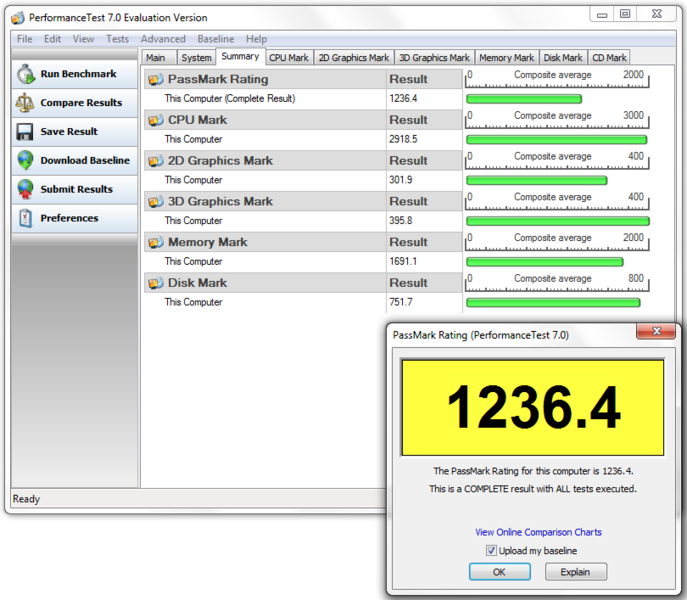Click the icon next to 3D Graphics Mark header
The image size is (687, 600).
[x=156, y=202]
